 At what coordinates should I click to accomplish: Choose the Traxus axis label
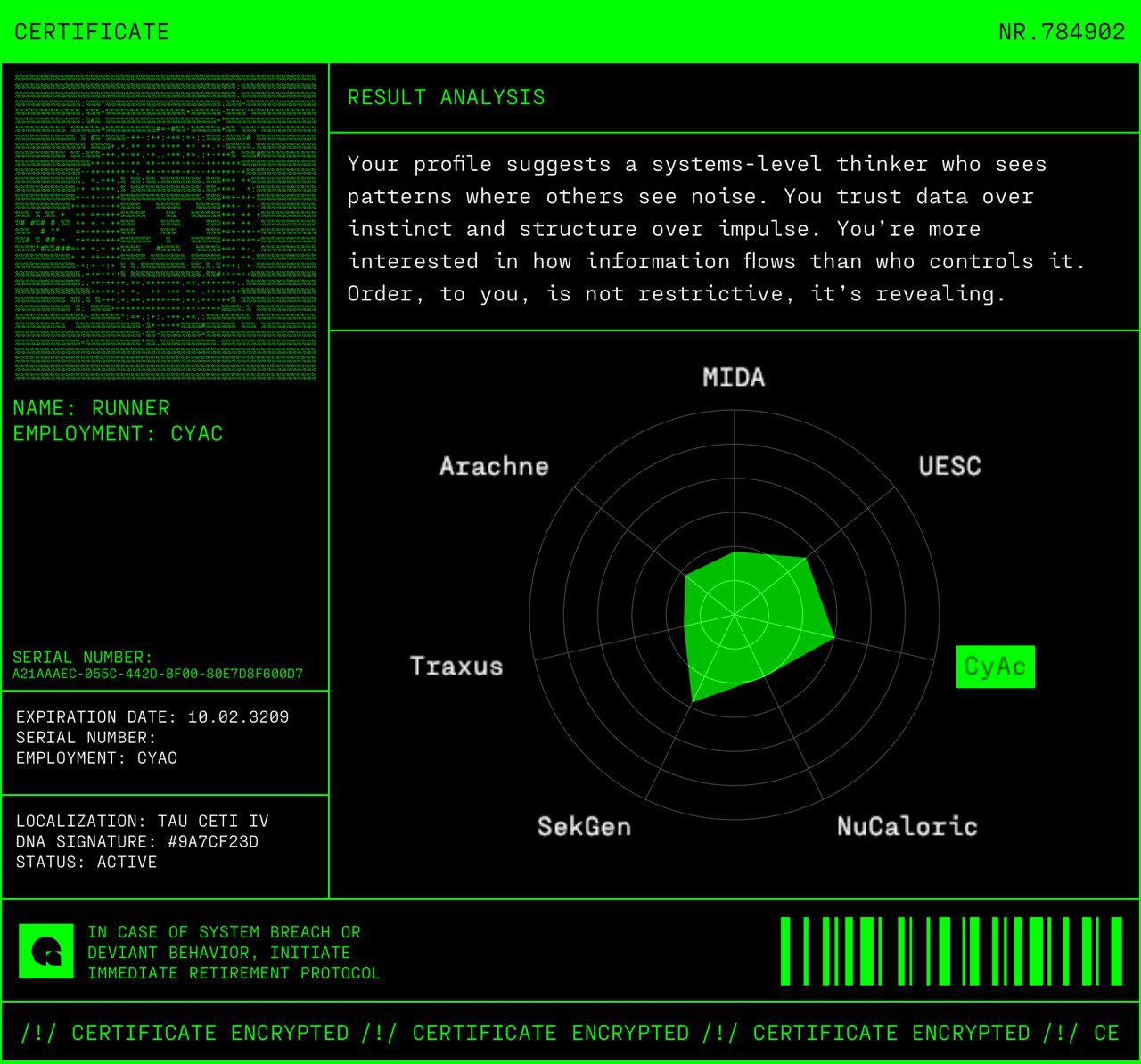(456, 667)
